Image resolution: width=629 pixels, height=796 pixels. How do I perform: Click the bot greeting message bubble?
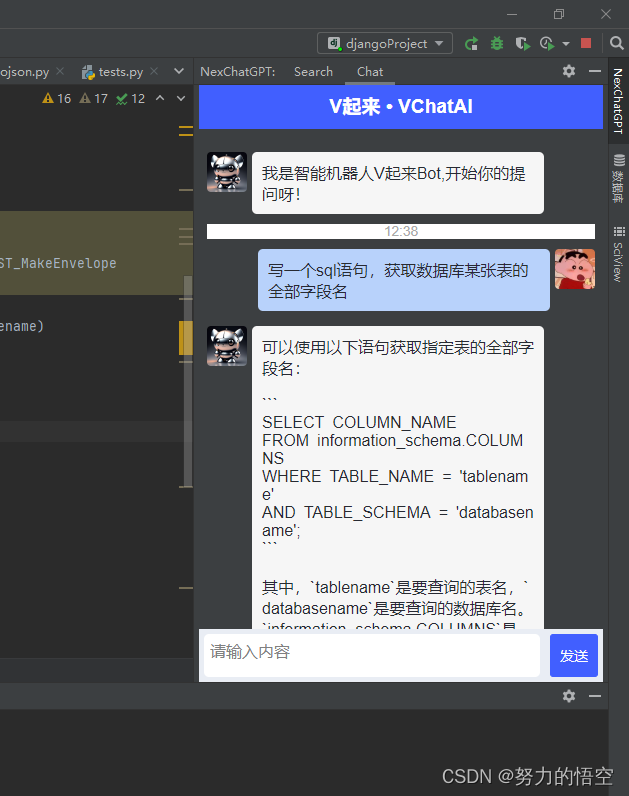[x=398, y=183]
